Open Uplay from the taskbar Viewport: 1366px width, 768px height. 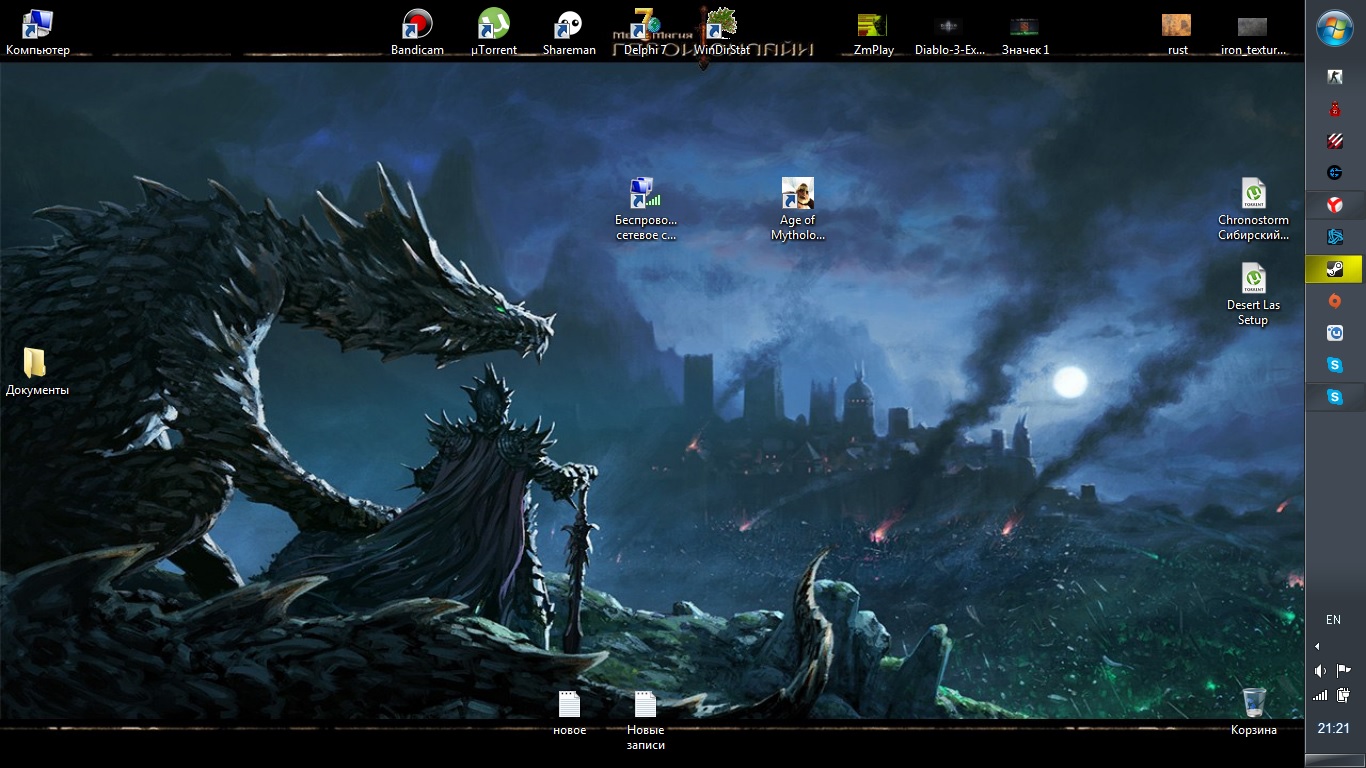tap(1335, 333)
